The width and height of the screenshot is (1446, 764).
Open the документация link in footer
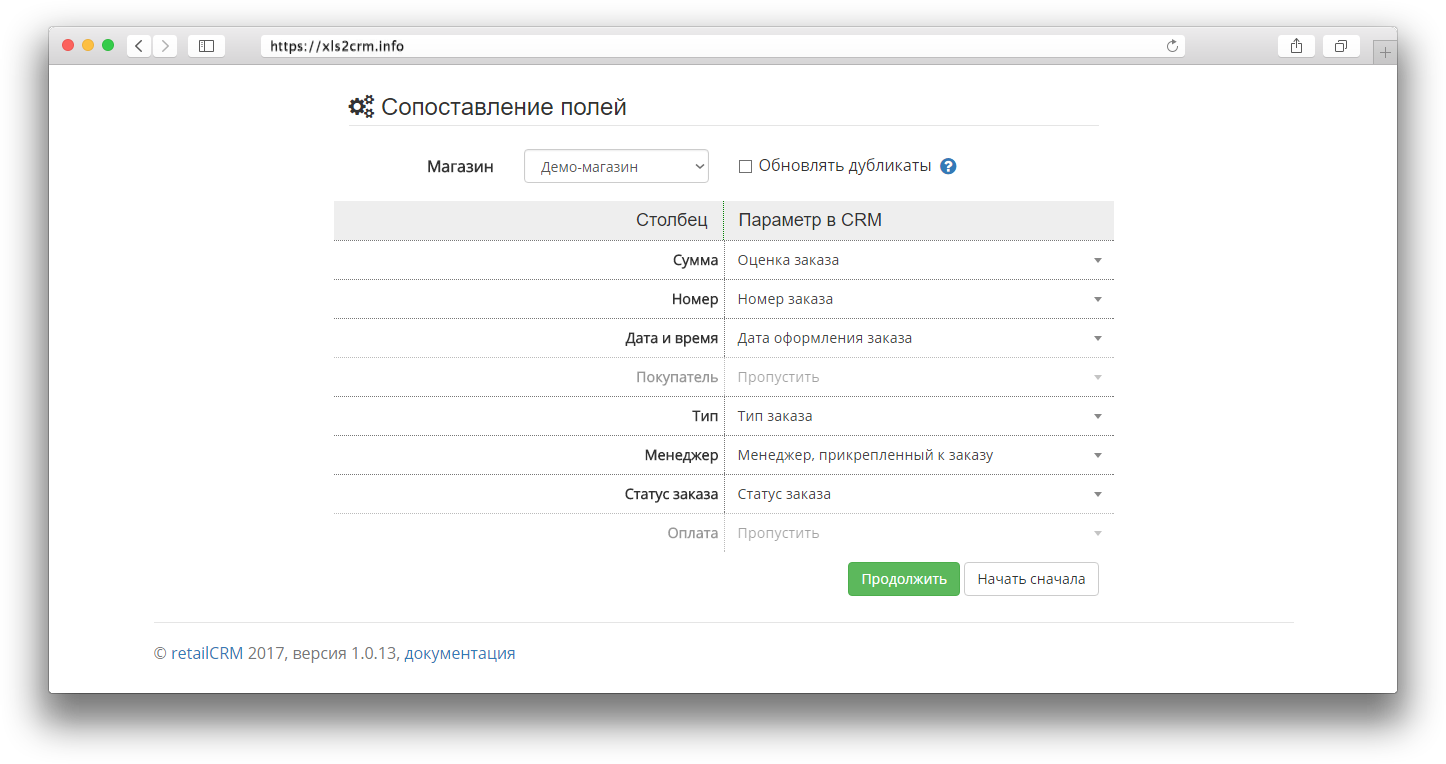(460, 653)
